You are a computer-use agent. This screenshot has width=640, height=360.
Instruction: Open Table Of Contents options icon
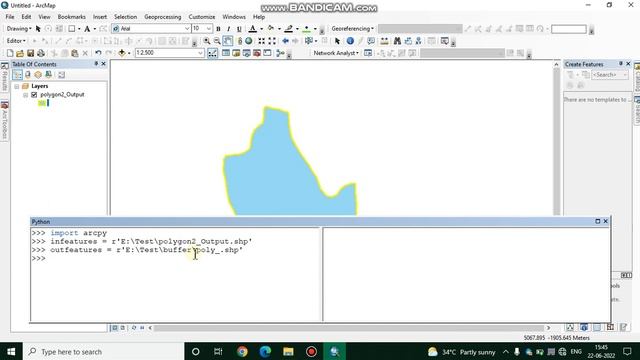point(61,75)
